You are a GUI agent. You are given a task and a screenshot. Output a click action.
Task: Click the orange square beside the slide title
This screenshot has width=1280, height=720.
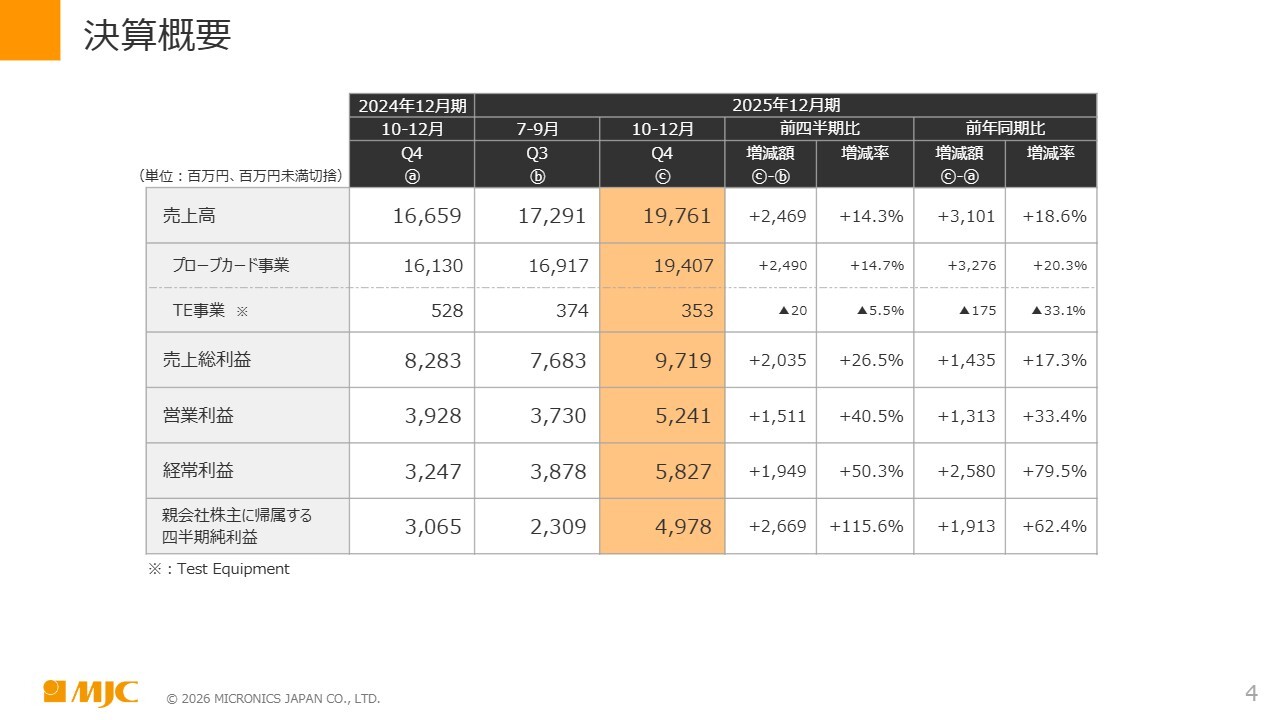[x=29, y=30]
